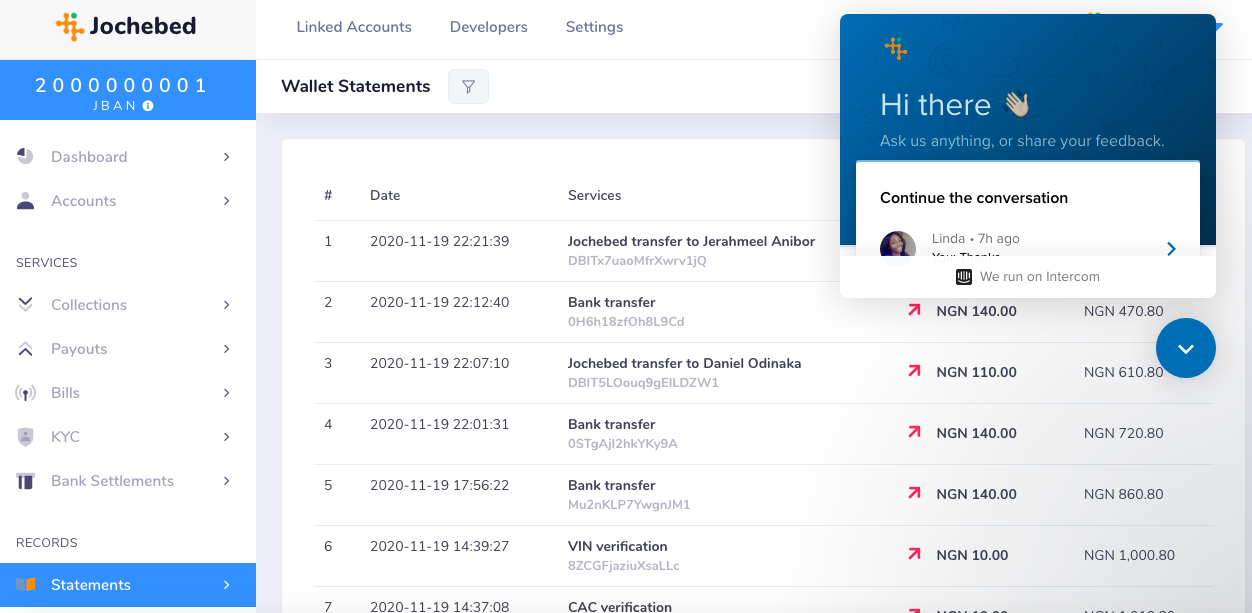Select Bank Settlements in the sidebar
1252x613 pixels.
coord(128,481)
